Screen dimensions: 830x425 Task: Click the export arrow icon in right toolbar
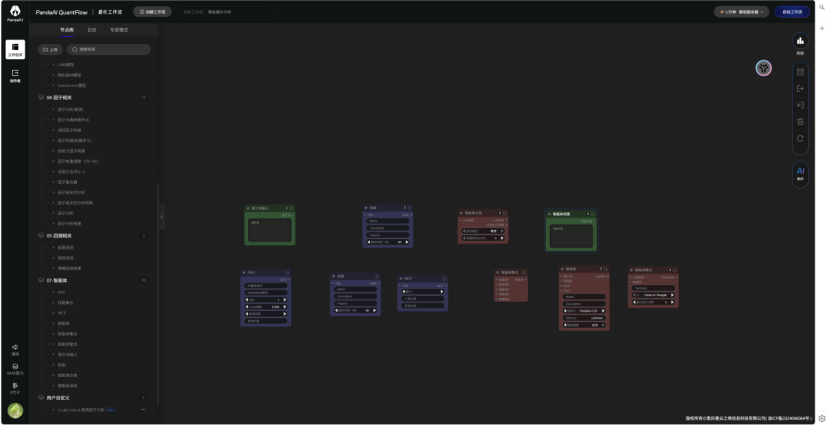point(800,88)
